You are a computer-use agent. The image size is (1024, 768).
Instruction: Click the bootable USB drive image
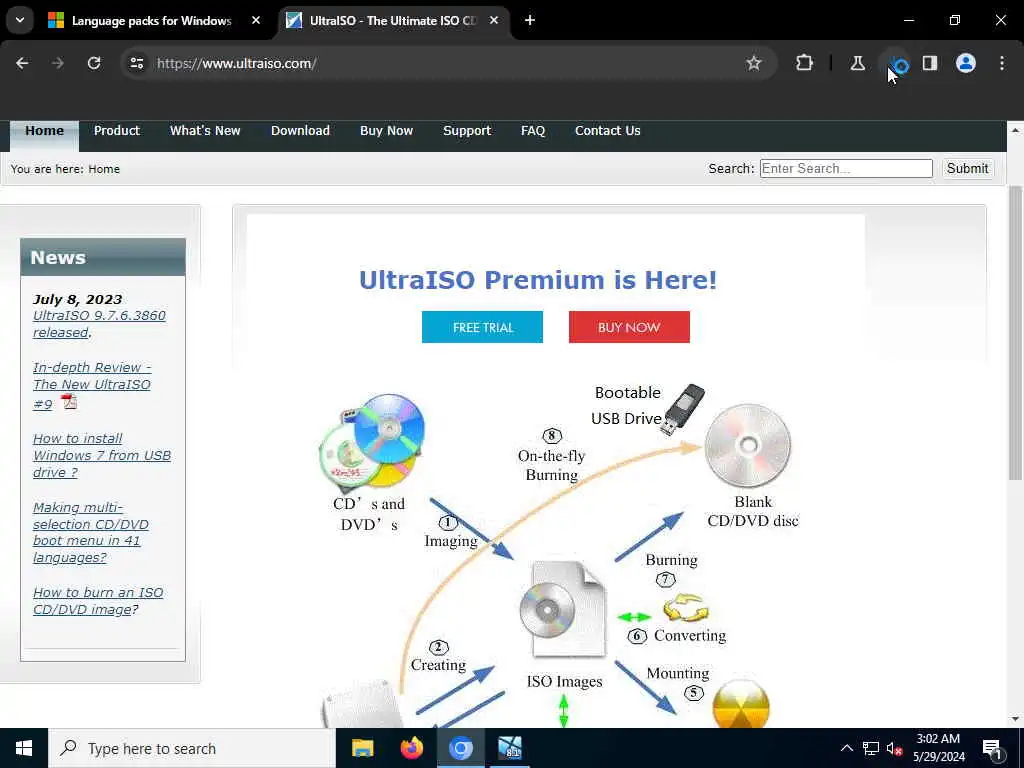point(682,409)
